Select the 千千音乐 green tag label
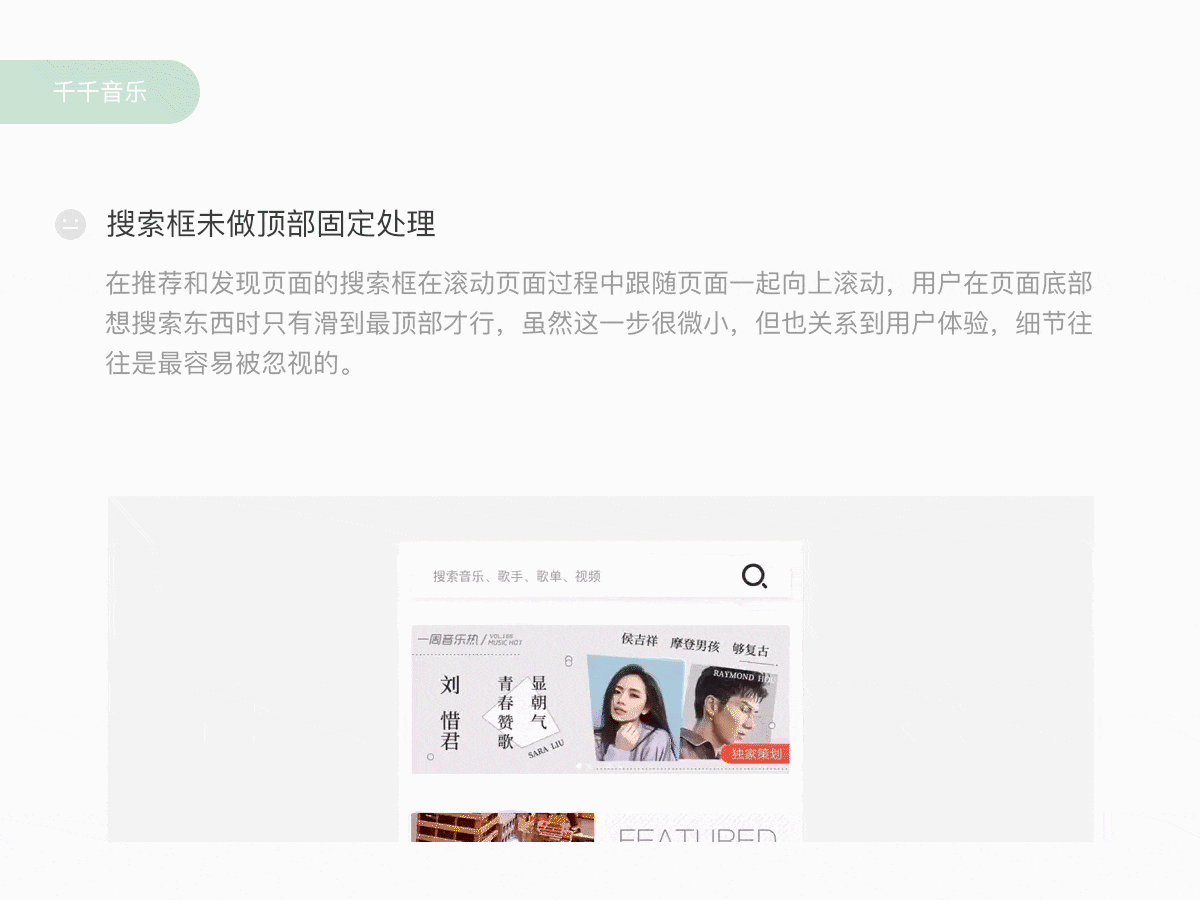This screenshot has height=900, width=1200. point(100,92)
